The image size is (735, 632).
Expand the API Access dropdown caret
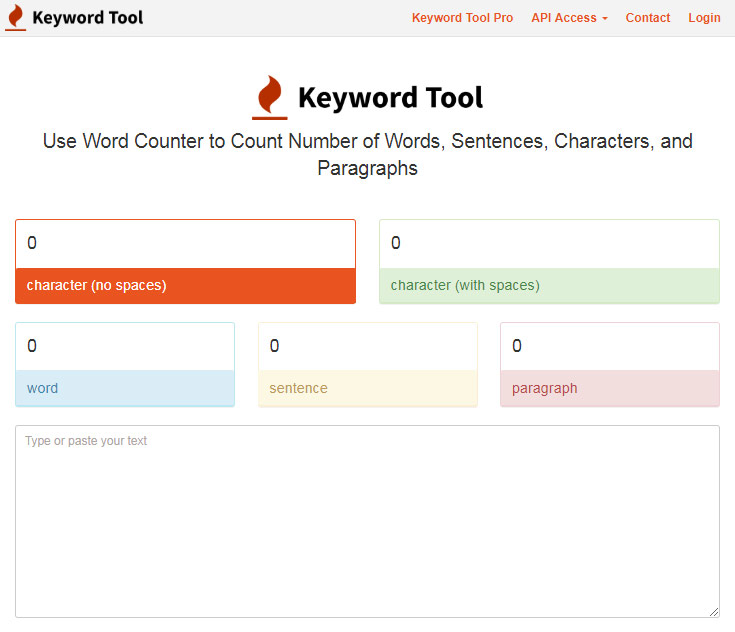(604, 19)
